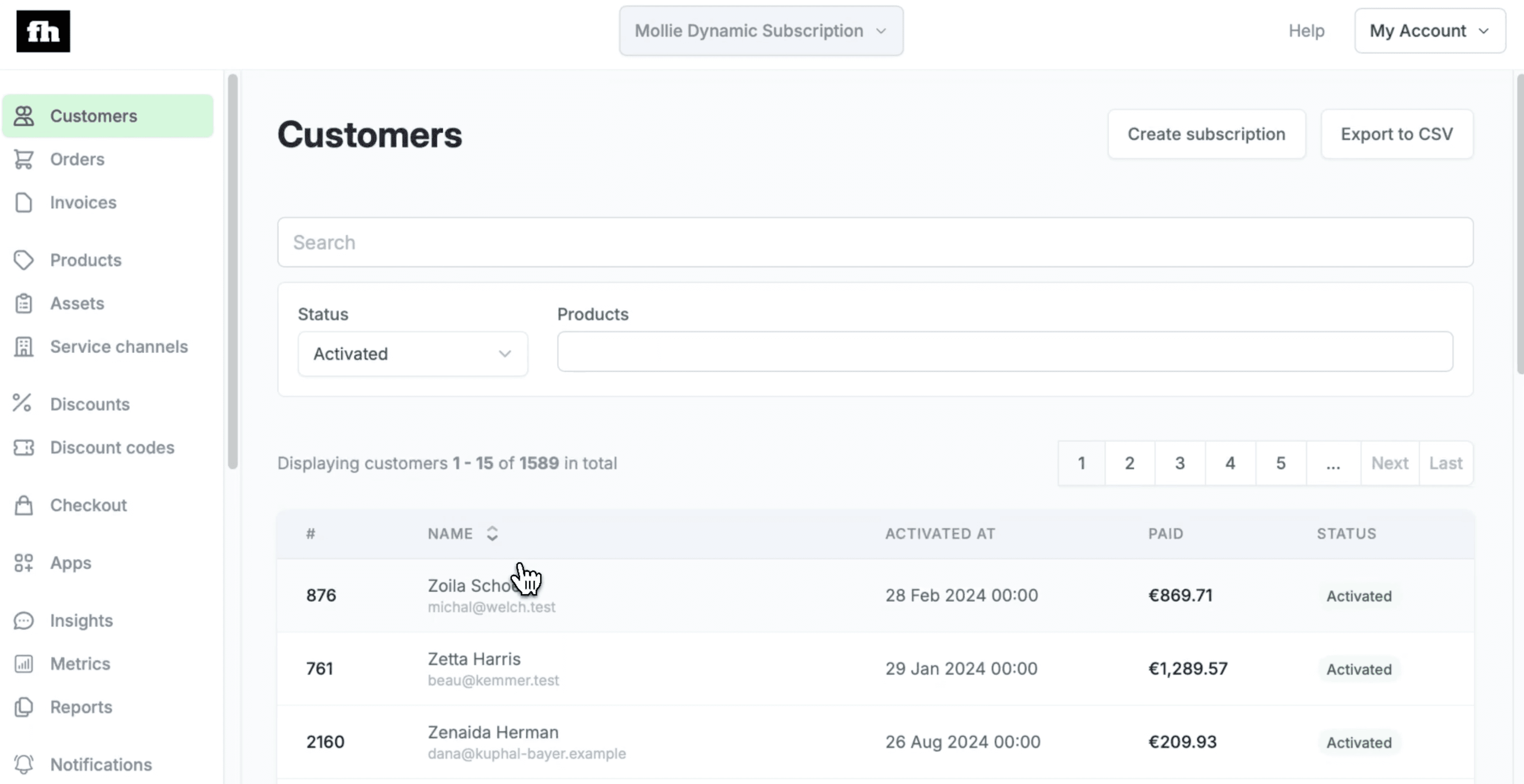Click into the customer Search field
This screenshot has height=784, width=1524.
tap(874, 242)
